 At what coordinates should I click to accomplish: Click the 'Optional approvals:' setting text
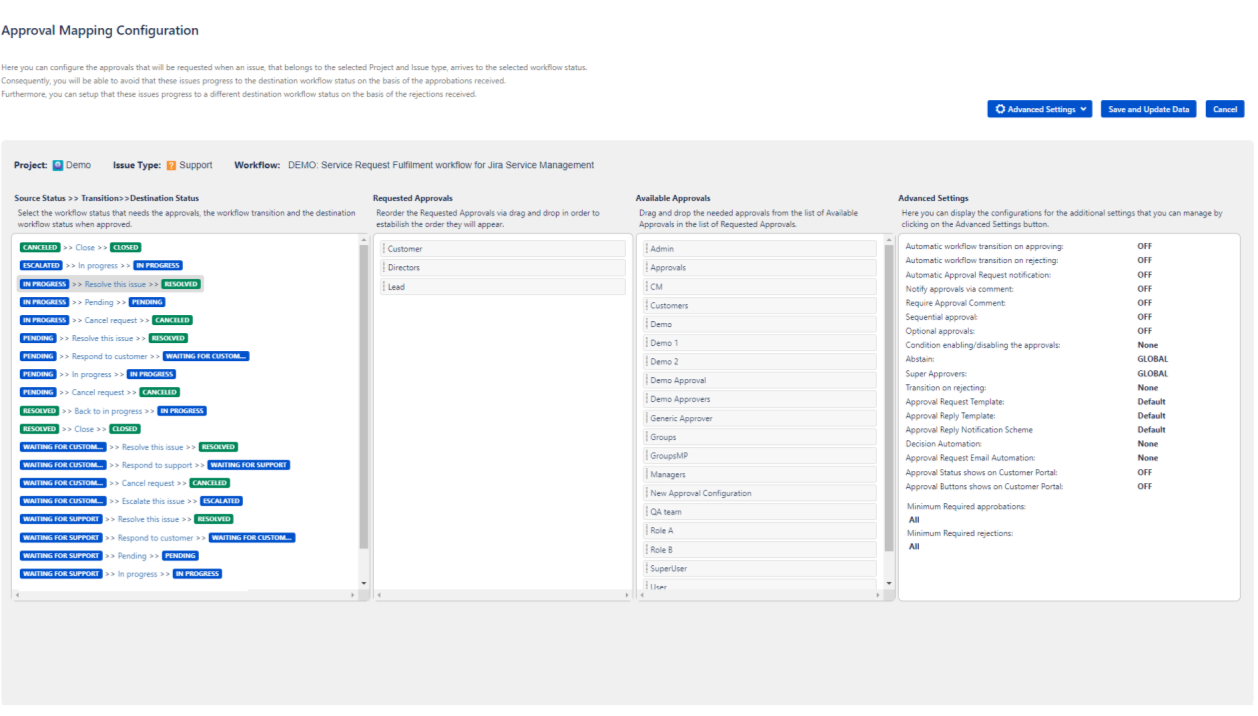939,331
